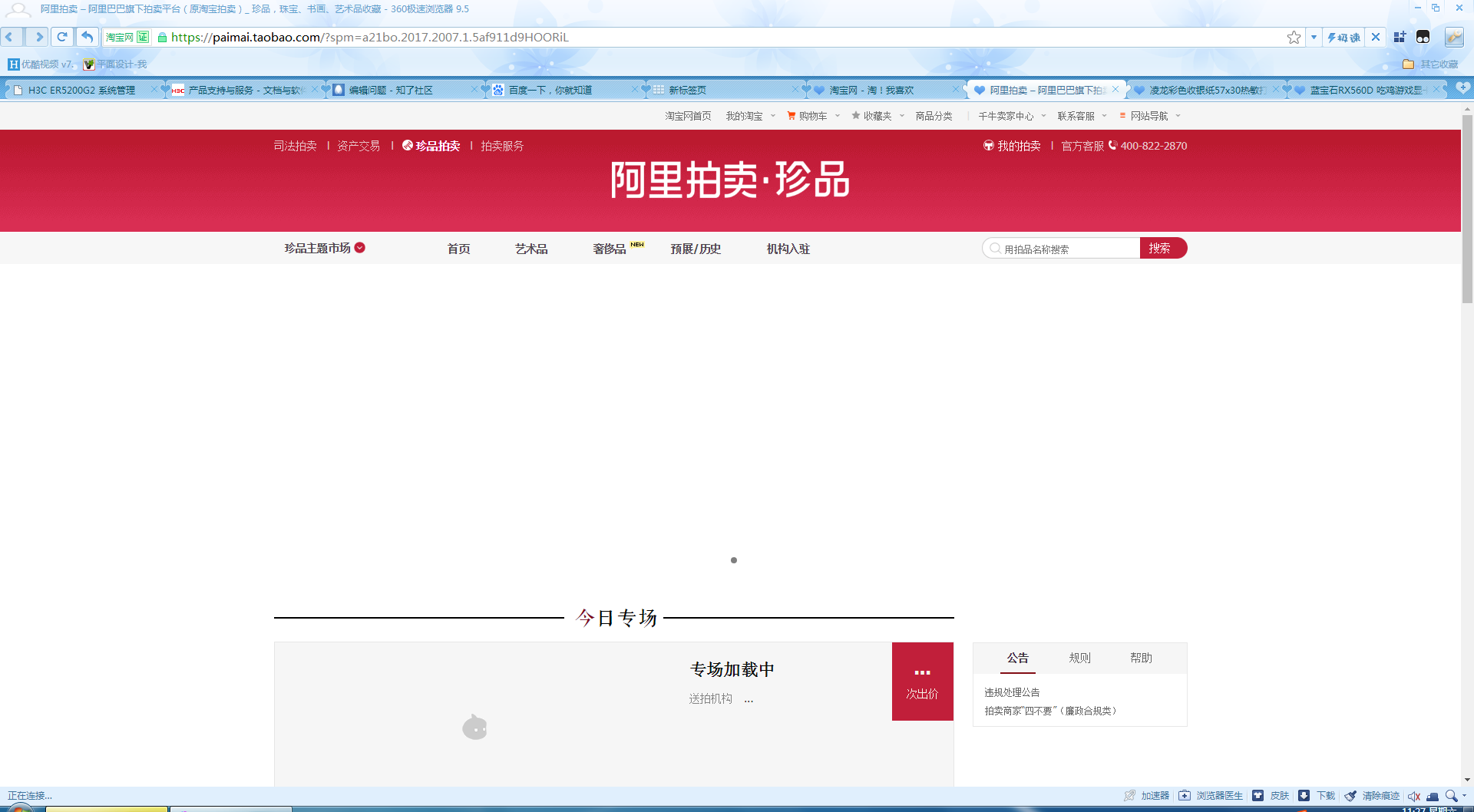Open 拍卖服务 link
1474x812 pixels.
[502, 146]
